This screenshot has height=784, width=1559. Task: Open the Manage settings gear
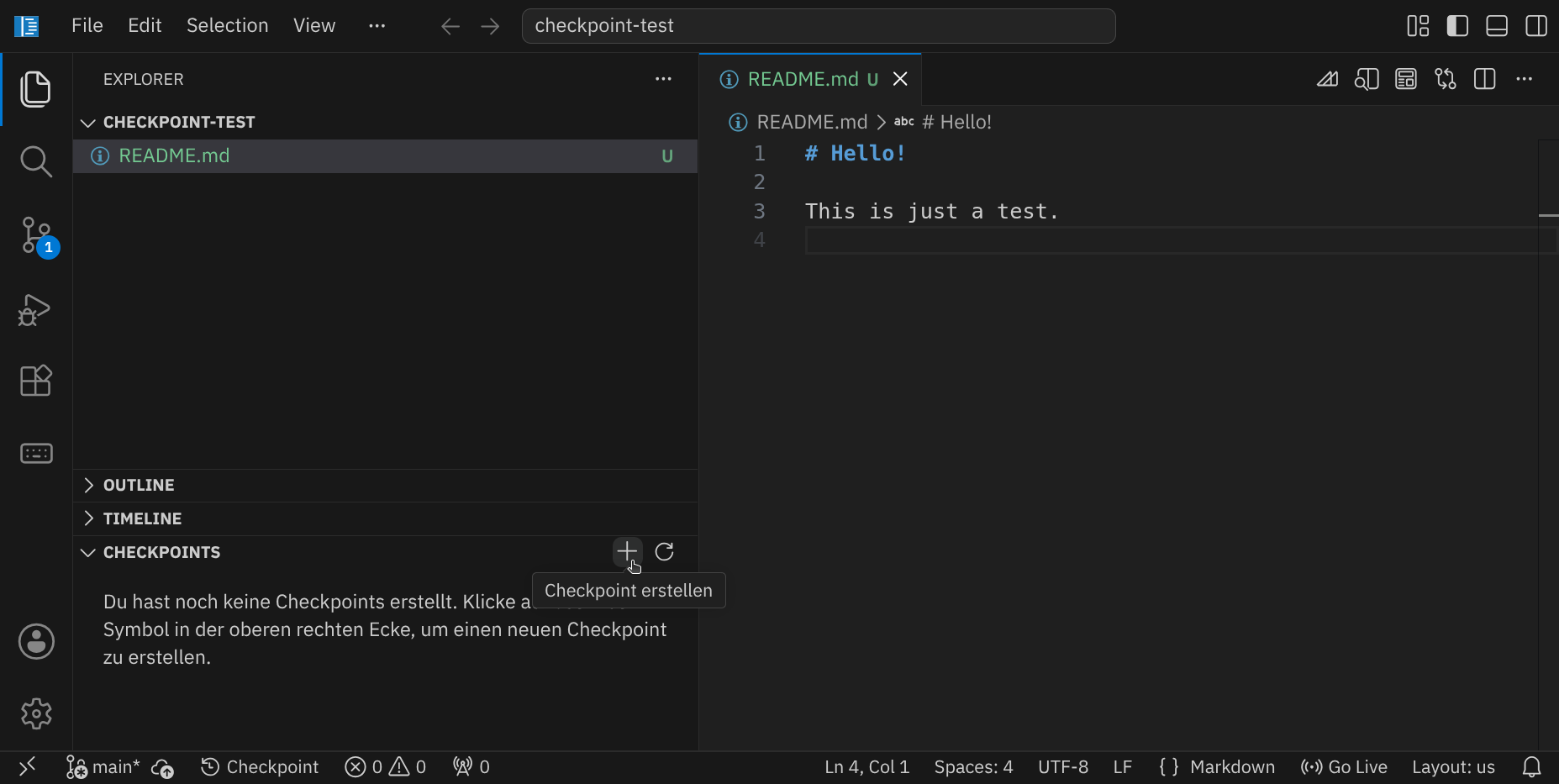click(36, 713)
